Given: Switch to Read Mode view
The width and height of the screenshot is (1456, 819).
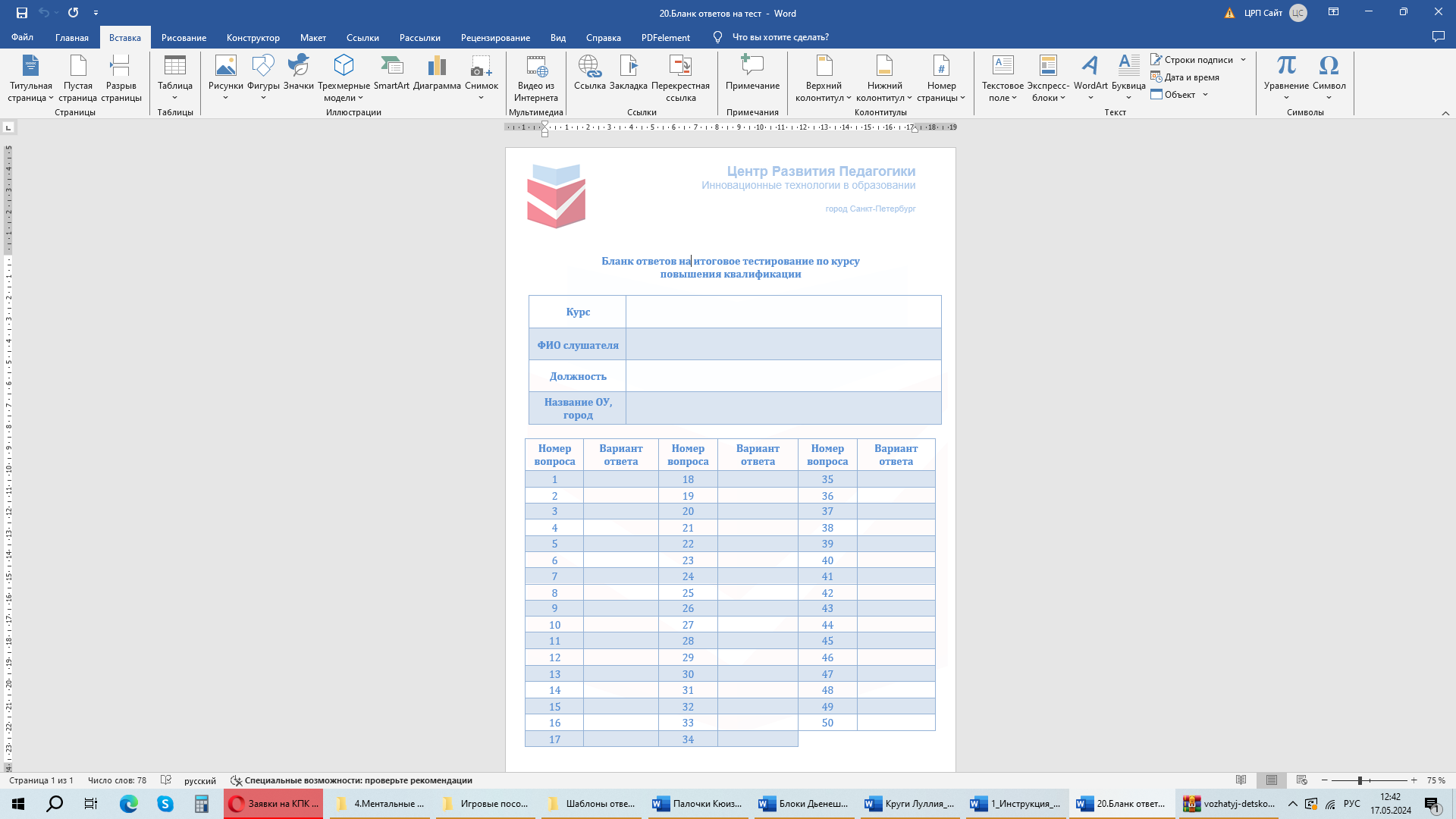Looking at the screenshot, I should pos(1241,780).
